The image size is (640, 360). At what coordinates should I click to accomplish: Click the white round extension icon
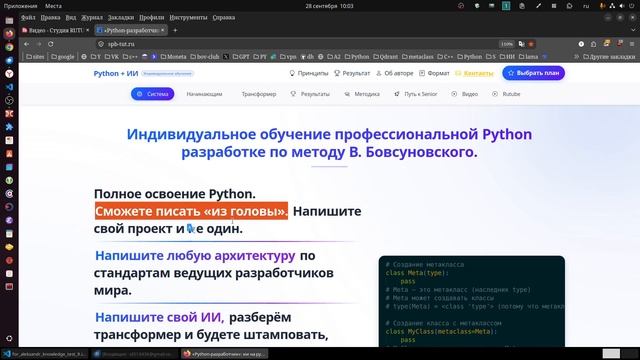coord(581,44)
